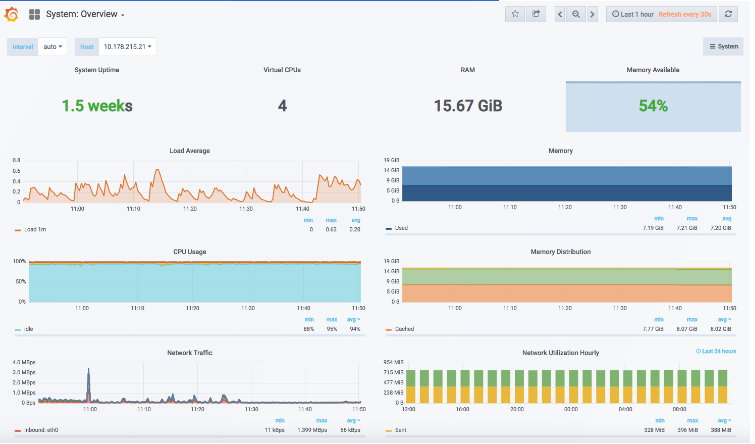The height and width of the screenshot is (444, 755).
Task: Toggle the Load 1m legend series
Action: 35,230
